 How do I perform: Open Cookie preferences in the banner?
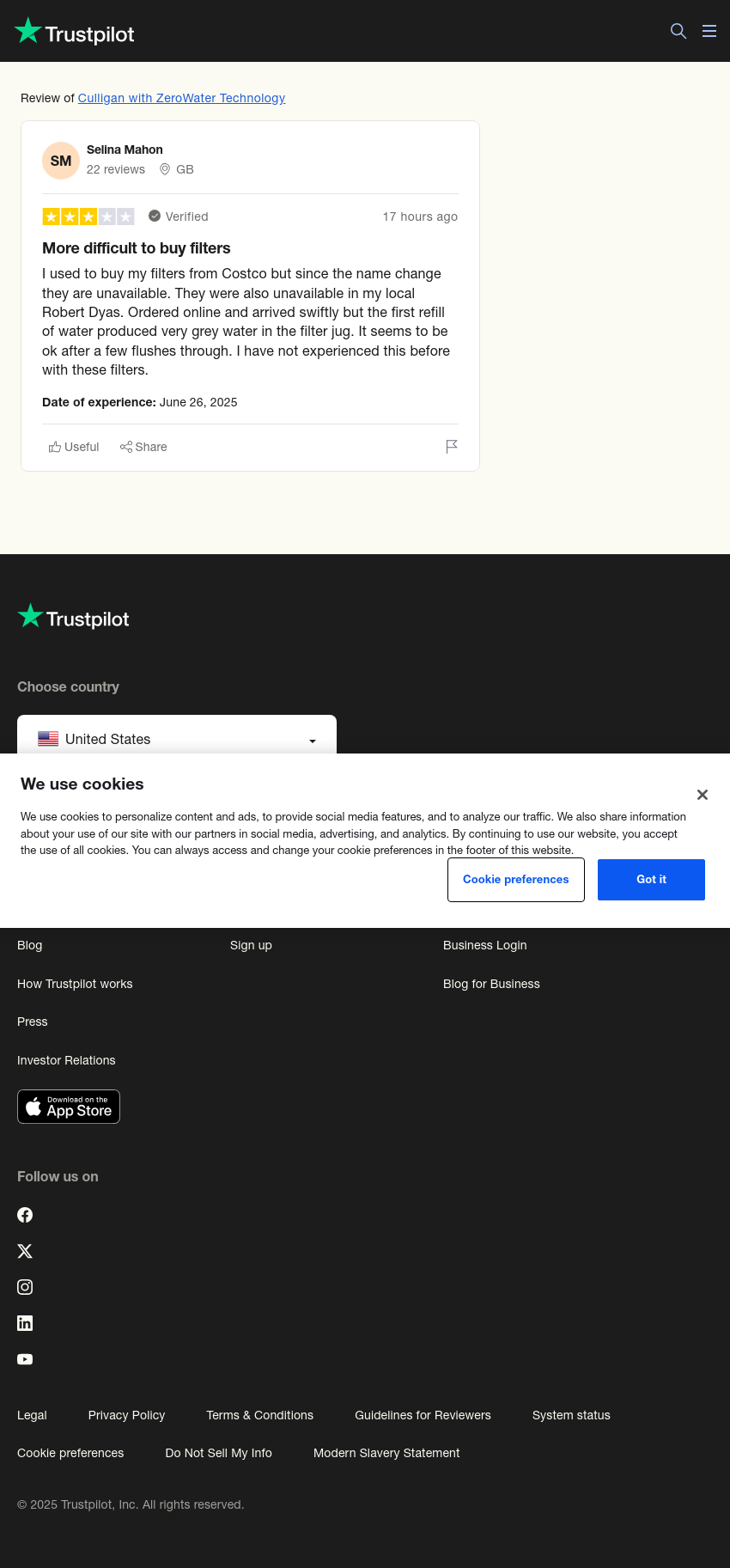tap(516, 880)
